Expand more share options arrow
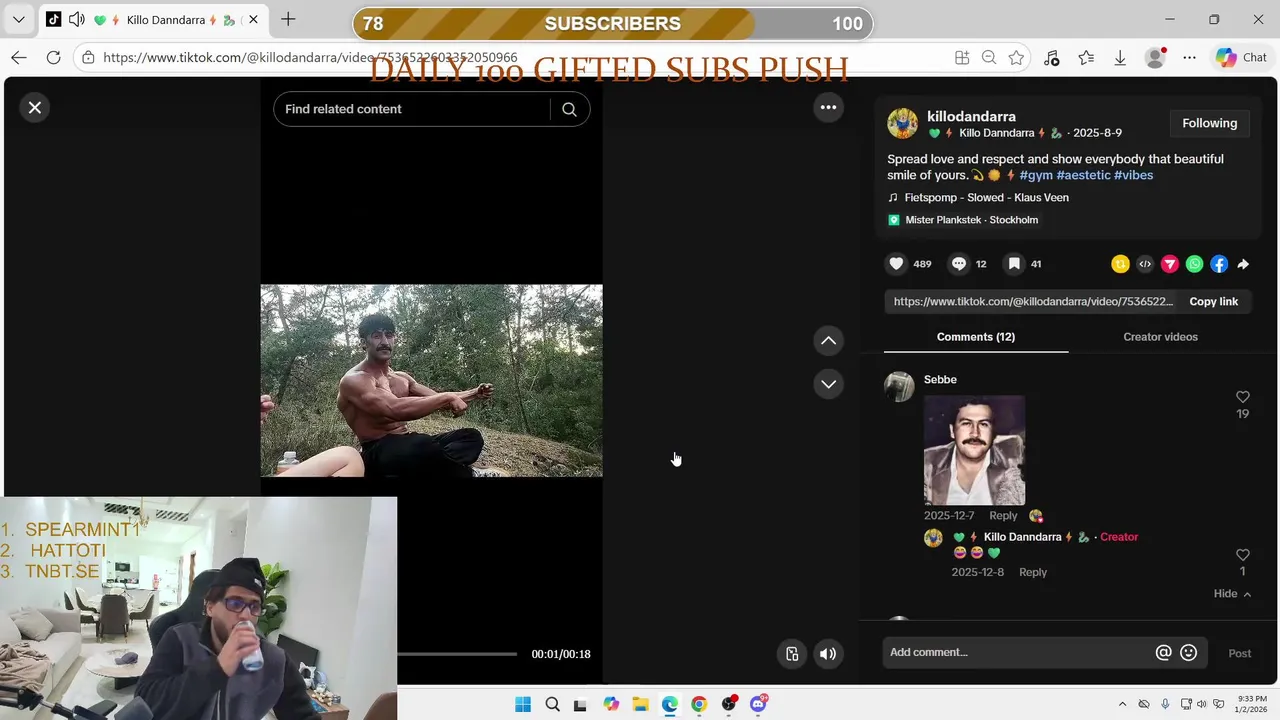The image size is (1280, 720). pos(1243,264)
